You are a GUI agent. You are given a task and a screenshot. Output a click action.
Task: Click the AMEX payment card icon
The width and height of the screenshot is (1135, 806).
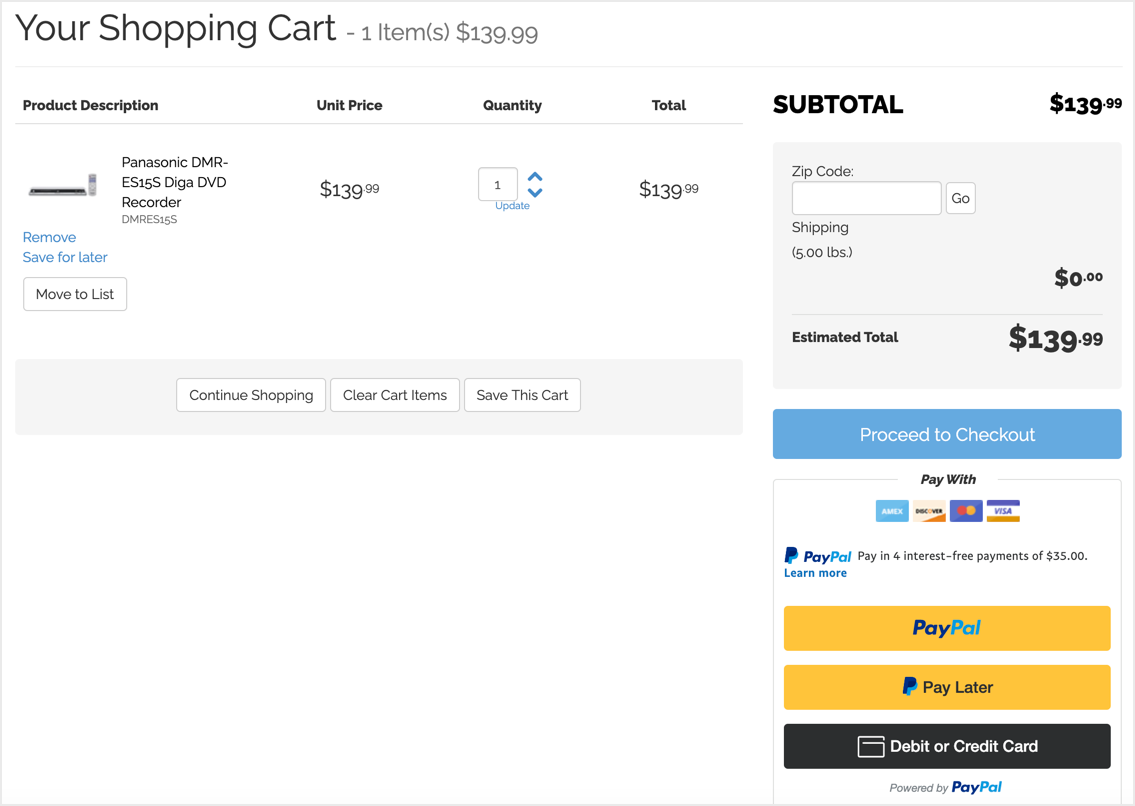pyautogui.click(x=892, y=510)
